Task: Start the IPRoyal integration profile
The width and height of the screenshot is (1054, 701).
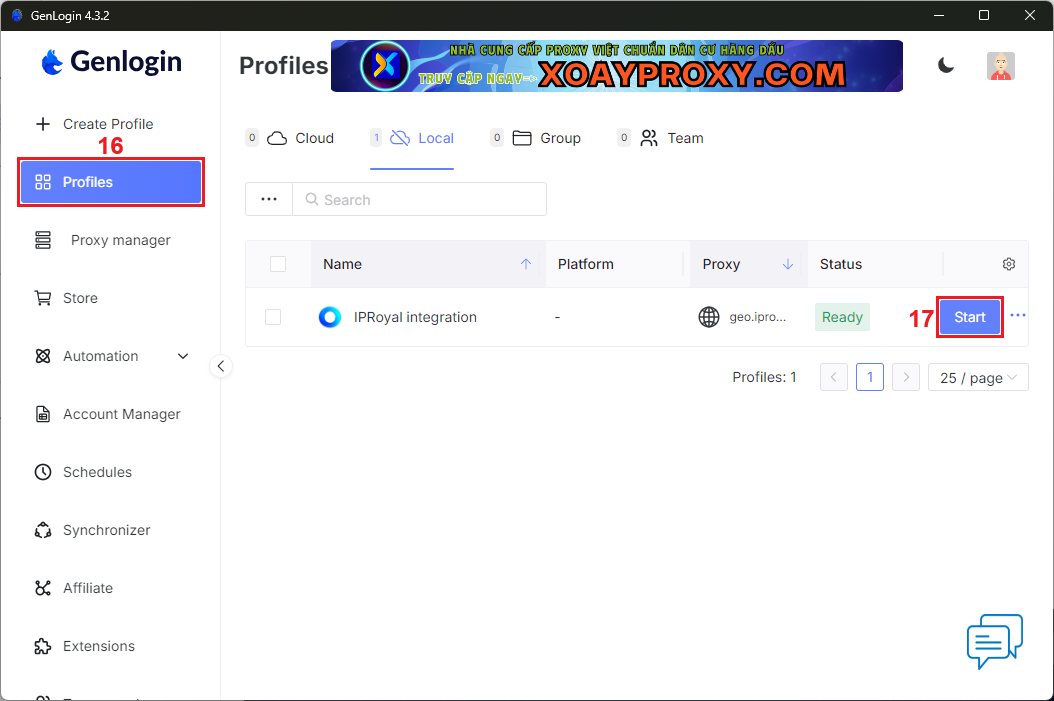Action: point(969,317)
